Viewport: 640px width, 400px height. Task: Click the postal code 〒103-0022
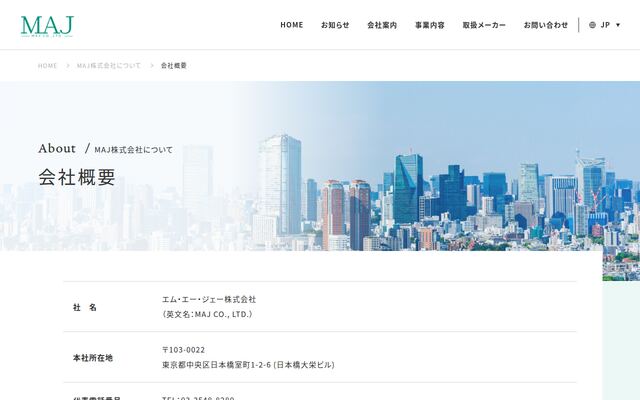[x=184, y=350]
